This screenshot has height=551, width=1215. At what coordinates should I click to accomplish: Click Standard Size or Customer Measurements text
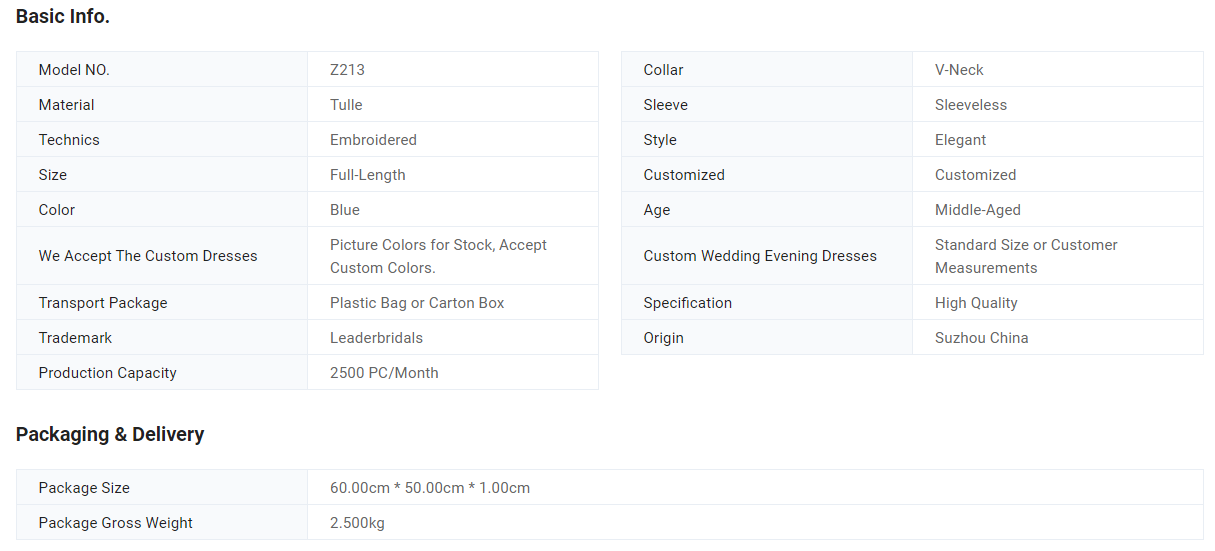click(x=1025, y=256)
